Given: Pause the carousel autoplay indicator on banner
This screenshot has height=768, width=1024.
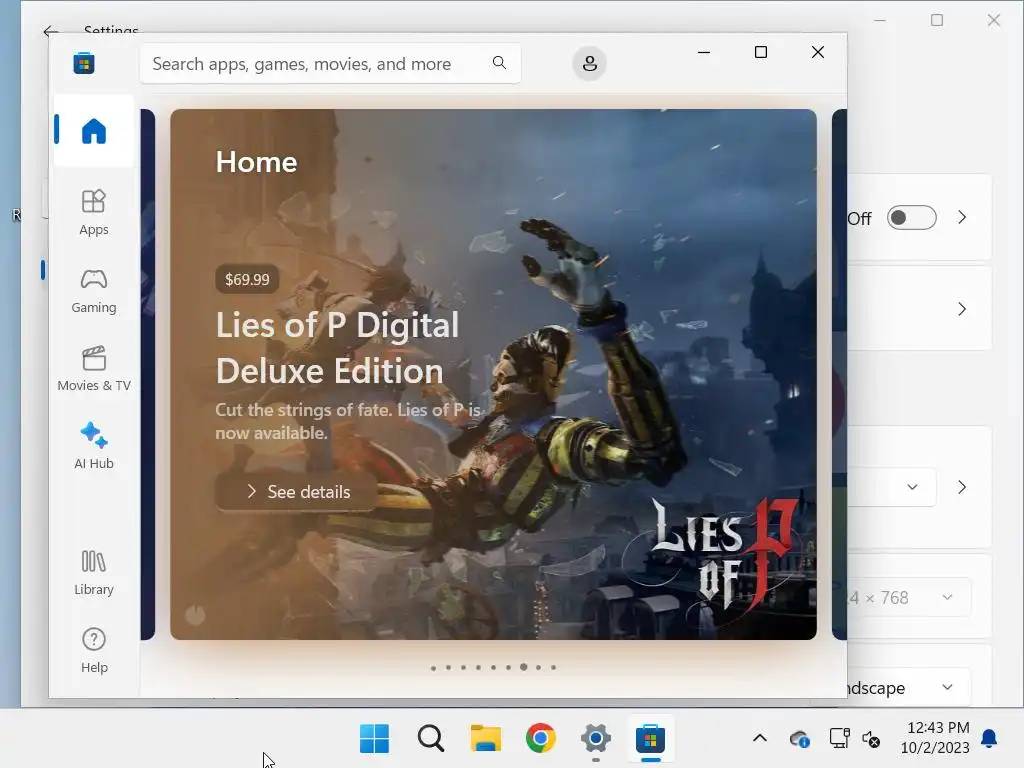Looking at the screenshot, I should 195,615.
